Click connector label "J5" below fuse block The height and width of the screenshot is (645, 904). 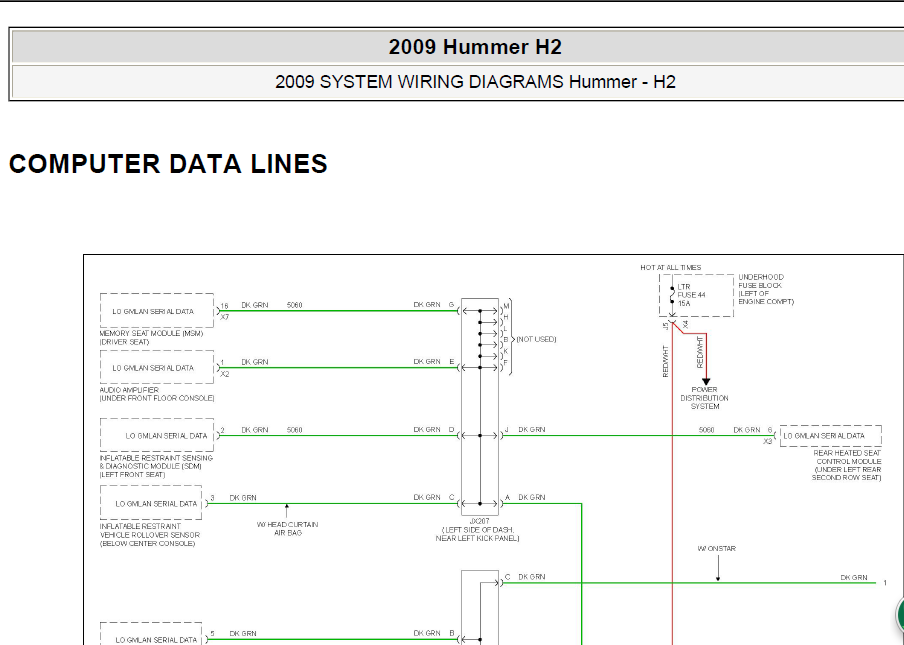coord(665,326)
